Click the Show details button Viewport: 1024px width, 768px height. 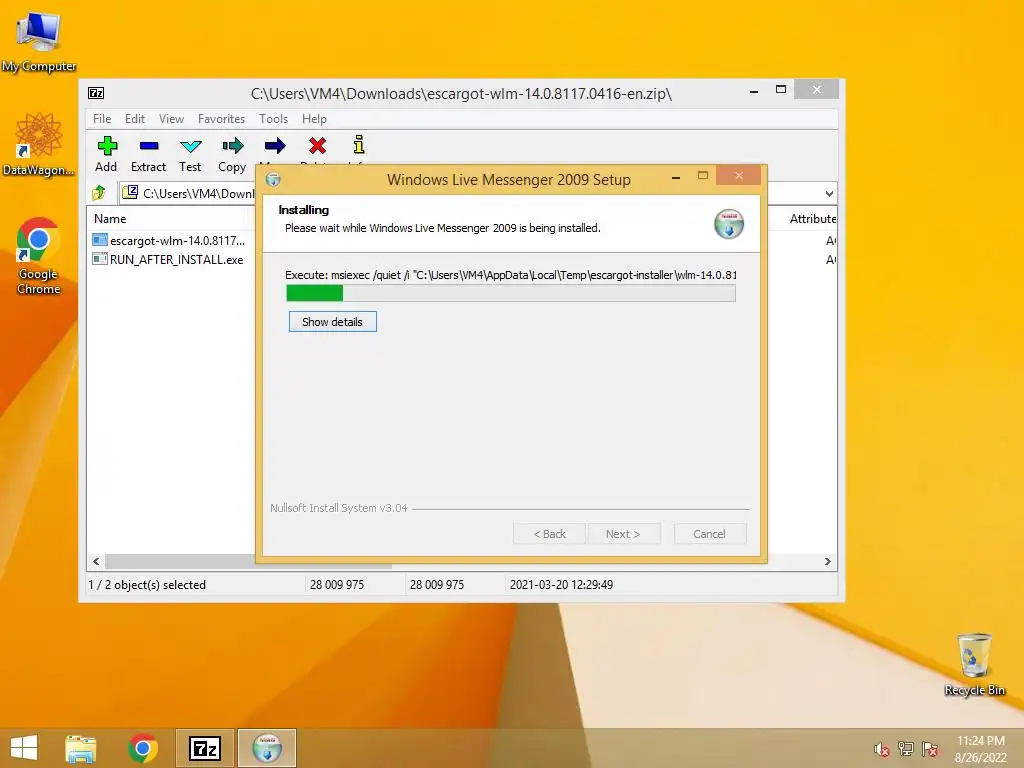(x=332, y=321)
